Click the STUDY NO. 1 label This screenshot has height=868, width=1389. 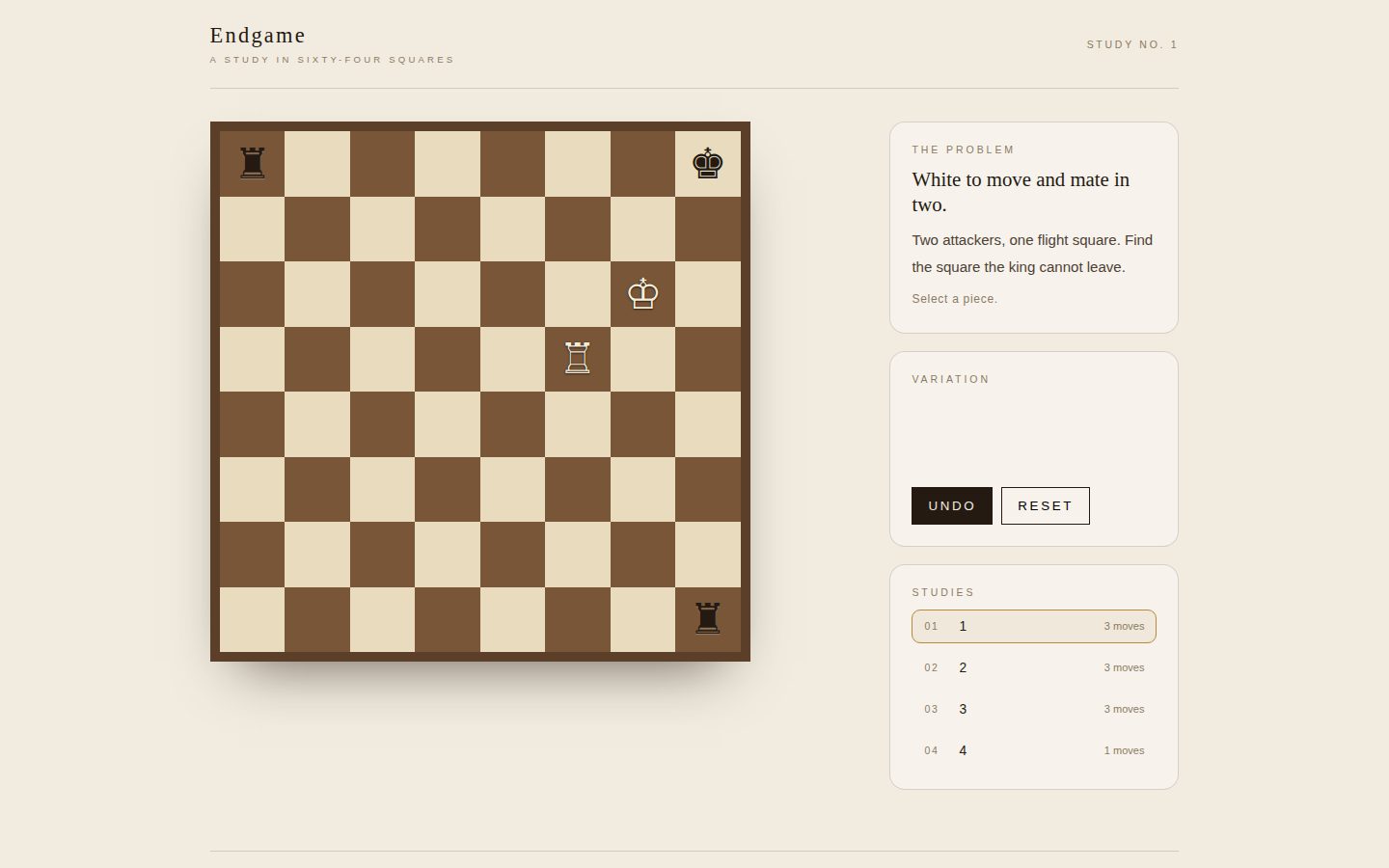coord(1132,44)
